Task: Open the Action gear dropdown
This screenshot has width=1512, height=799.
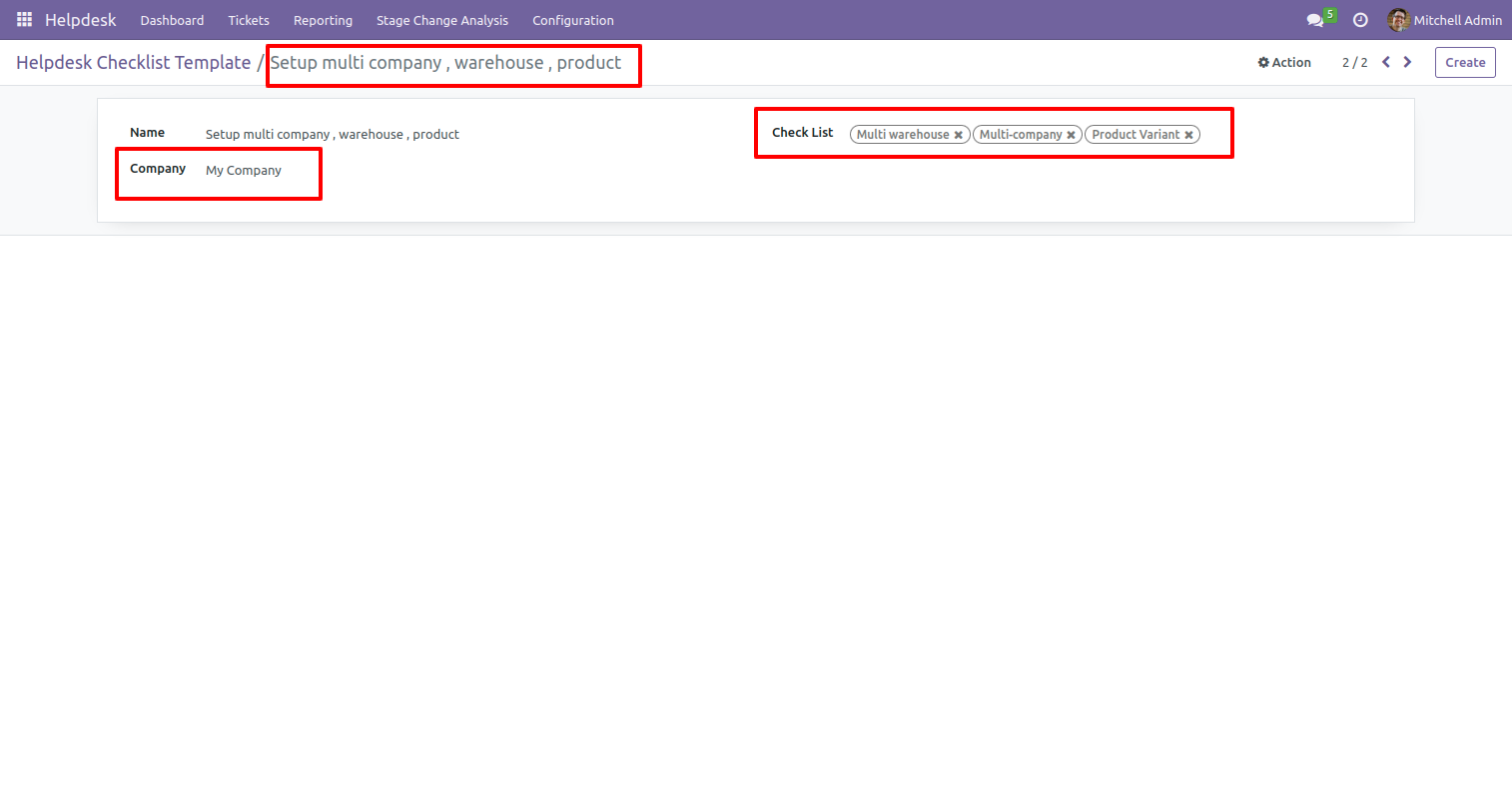Action: pyautogui.click(x=1284, y=62)
